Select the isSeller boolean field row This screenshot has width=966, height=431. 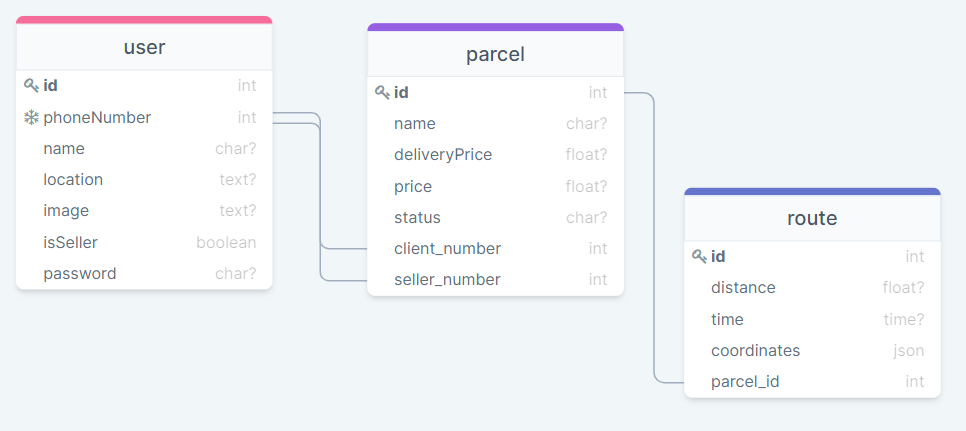point(144,242)
